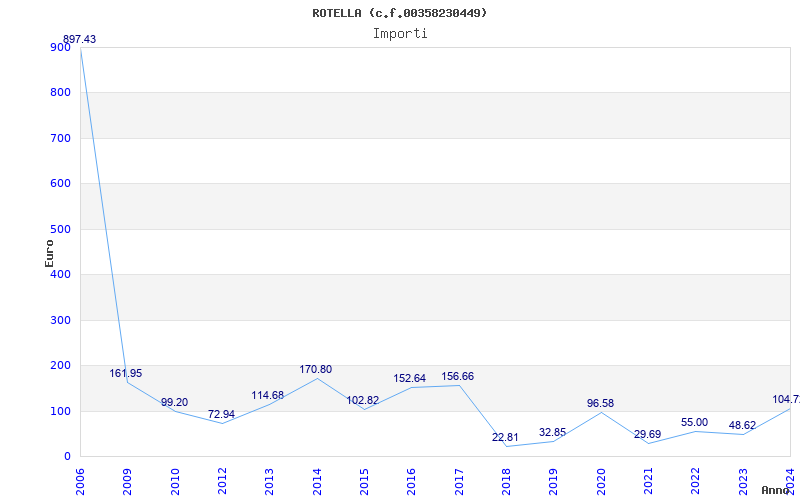Image resolution: width=800 pixels, height=500 pixels.
Task: Click the 2012 year axis label
Action: 222,481
